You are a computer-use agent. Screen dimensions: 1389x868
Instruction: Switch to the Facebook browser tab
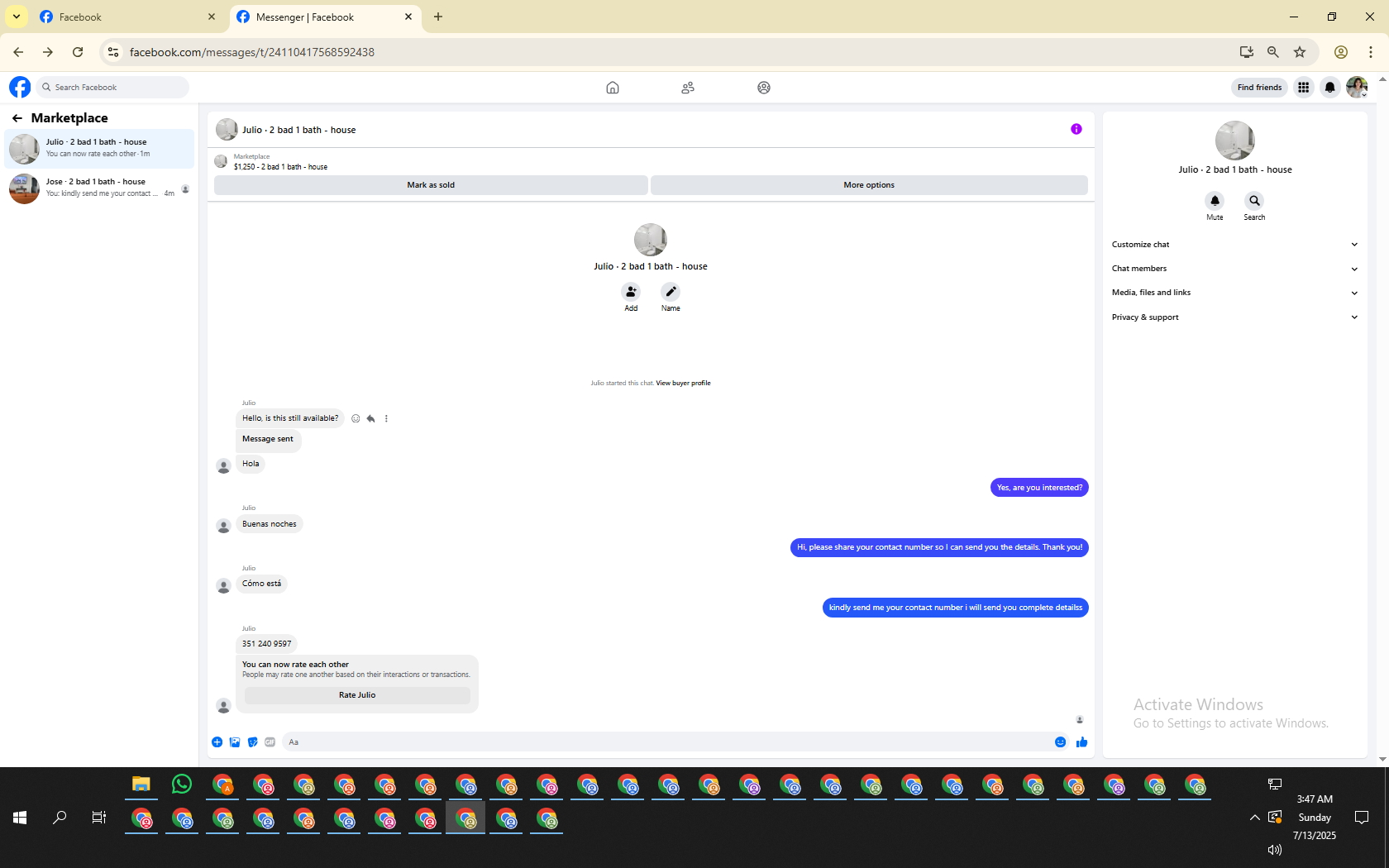click(x=127, y=17)
